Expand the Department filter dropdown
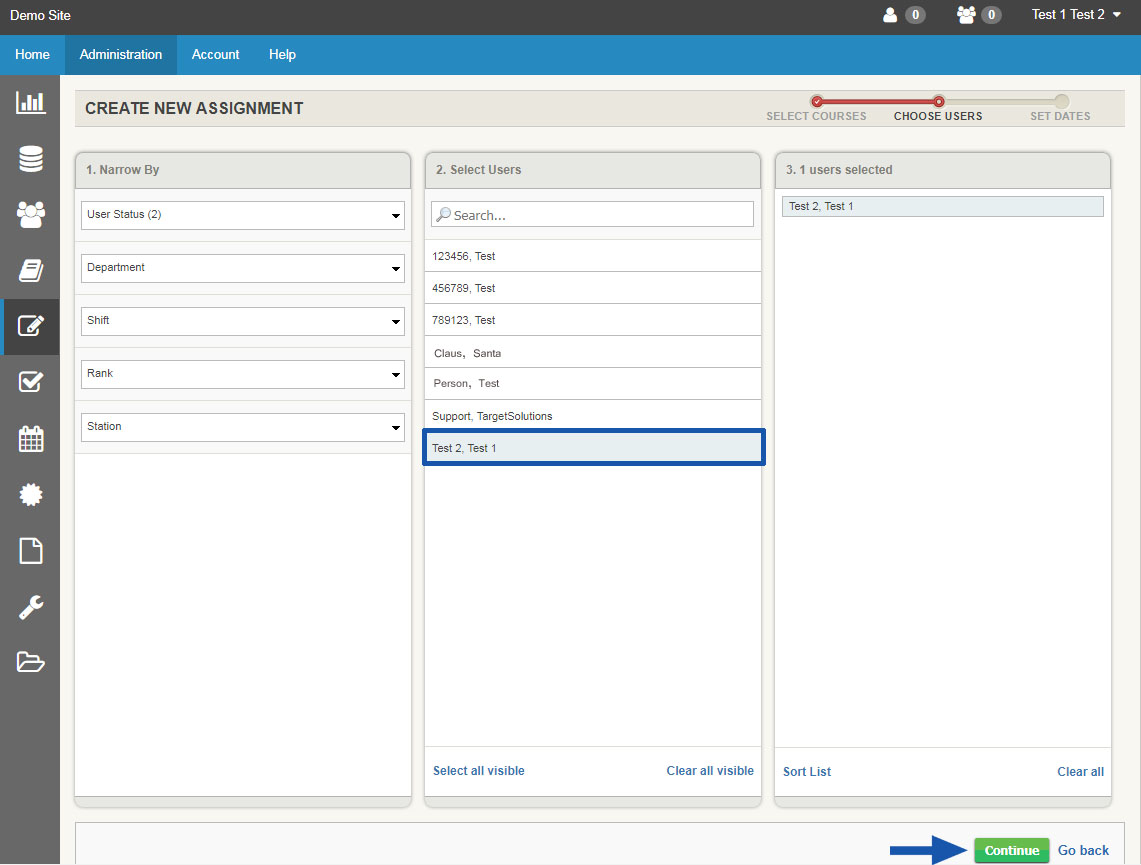This screenshot has height=865, width=1141. click(x=242, y=268)
